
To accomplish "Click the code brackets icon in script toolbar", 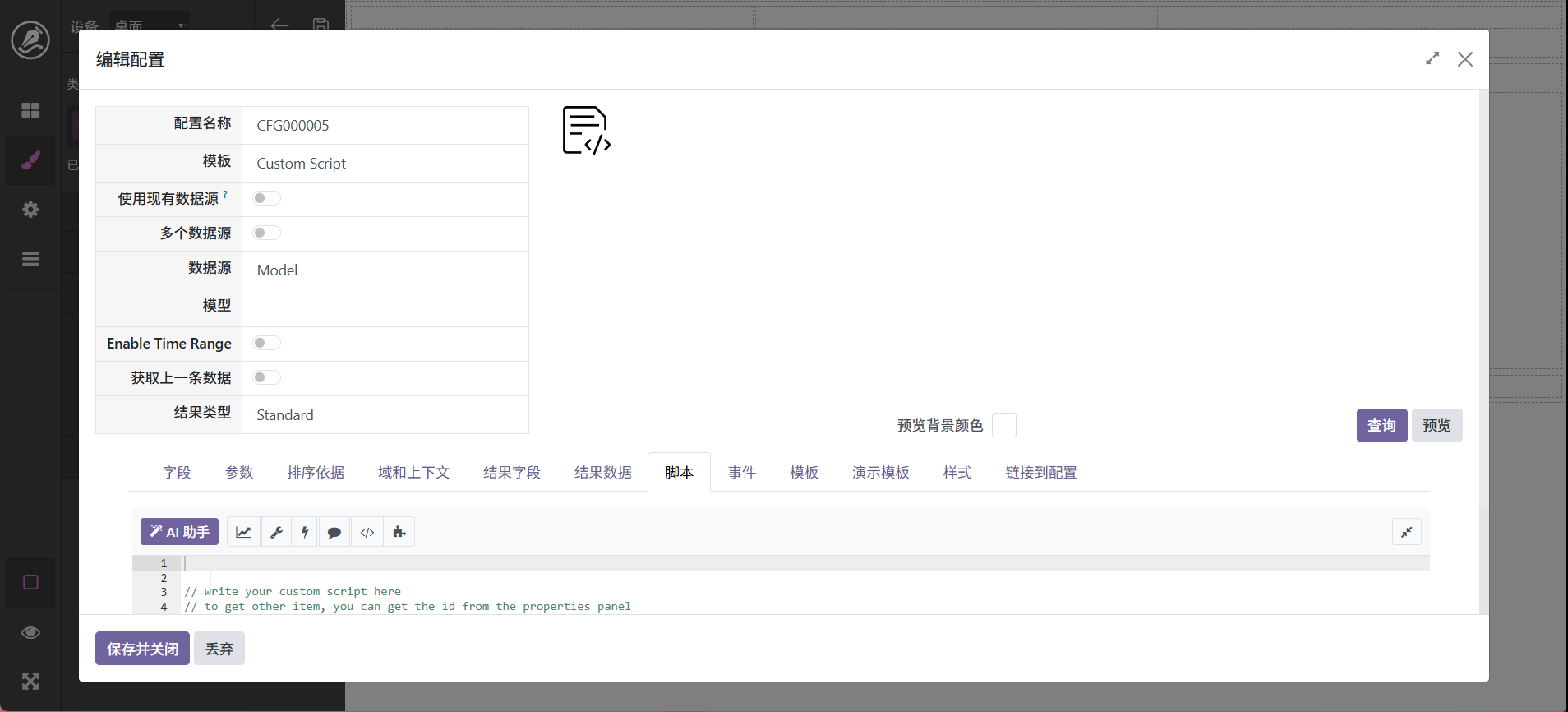I will click(367, 532).
